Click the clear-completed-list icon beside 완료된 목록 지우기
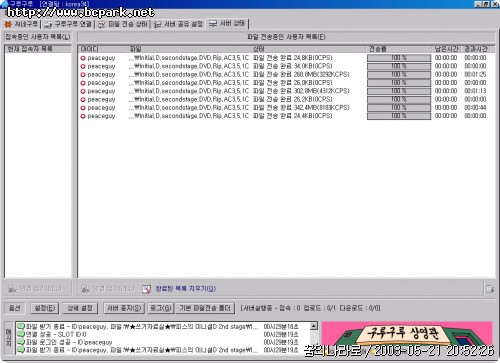500x363 pixels. 146,289
